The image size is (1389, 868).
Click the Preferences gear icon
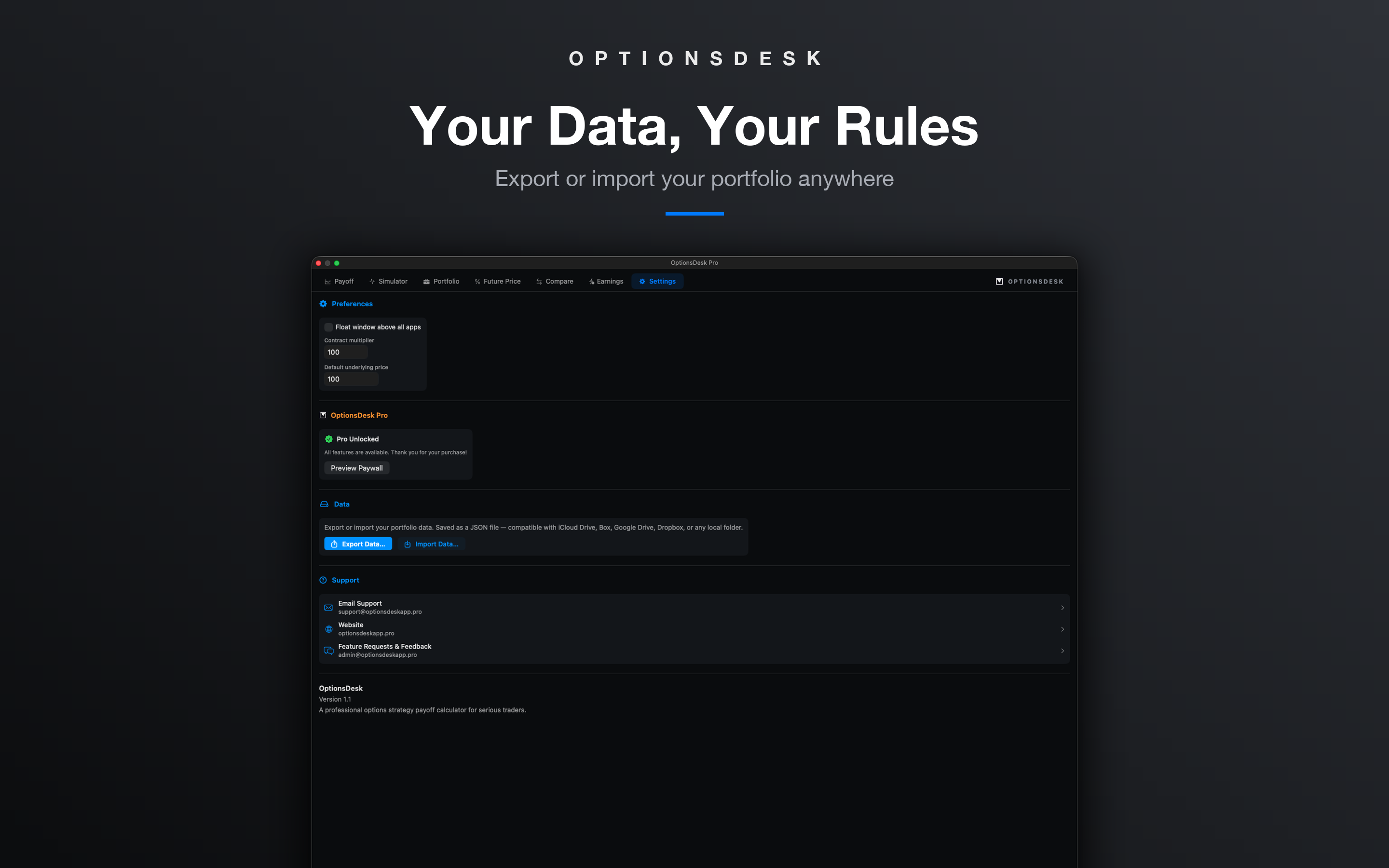323,304
